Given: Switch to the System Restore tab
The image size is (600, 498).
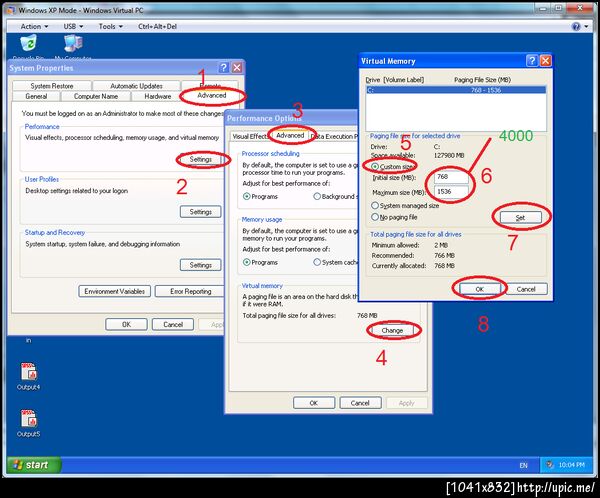Looking at the screenshot, I should (52, 86).
